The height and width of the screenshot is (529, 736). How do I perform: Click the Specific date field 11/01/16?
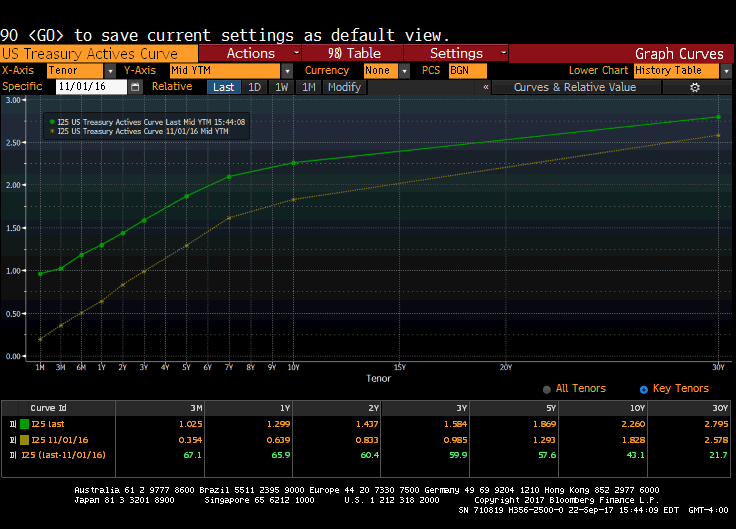click(x=91, y=87)
